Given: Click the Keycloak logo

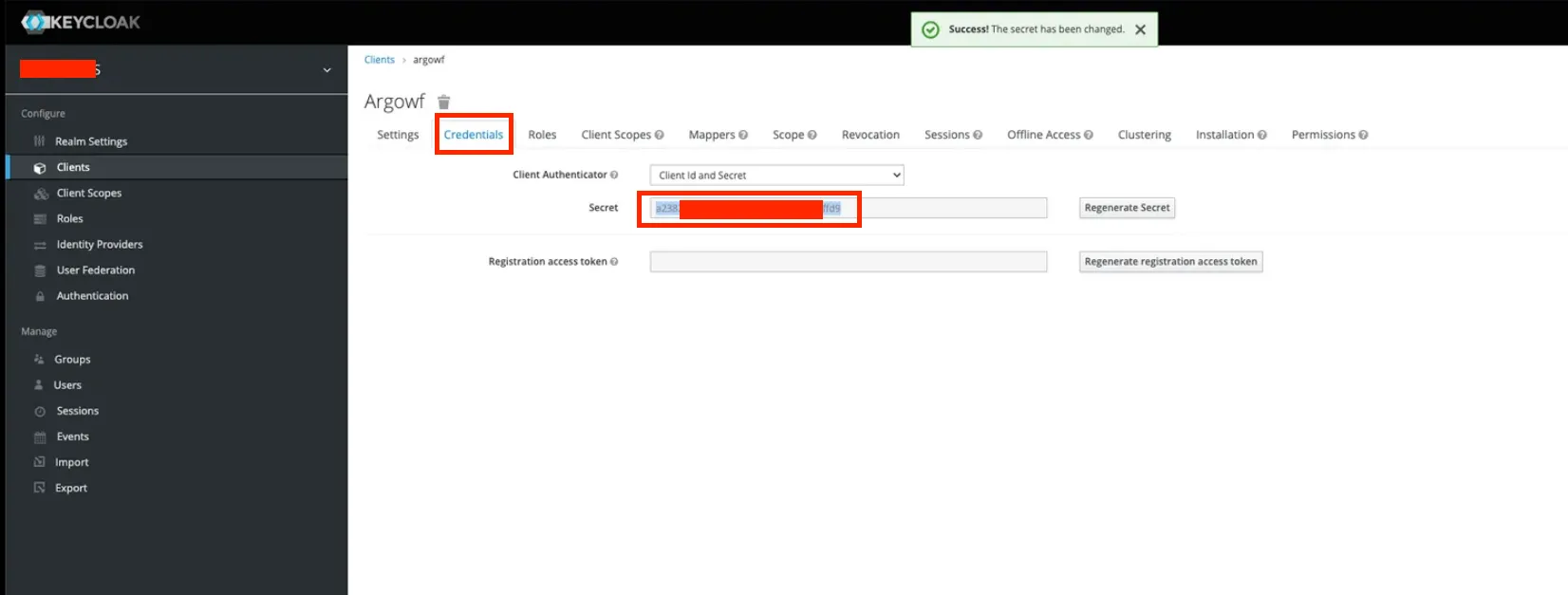Looking at the screenshot, I should (x=81, y=22).
